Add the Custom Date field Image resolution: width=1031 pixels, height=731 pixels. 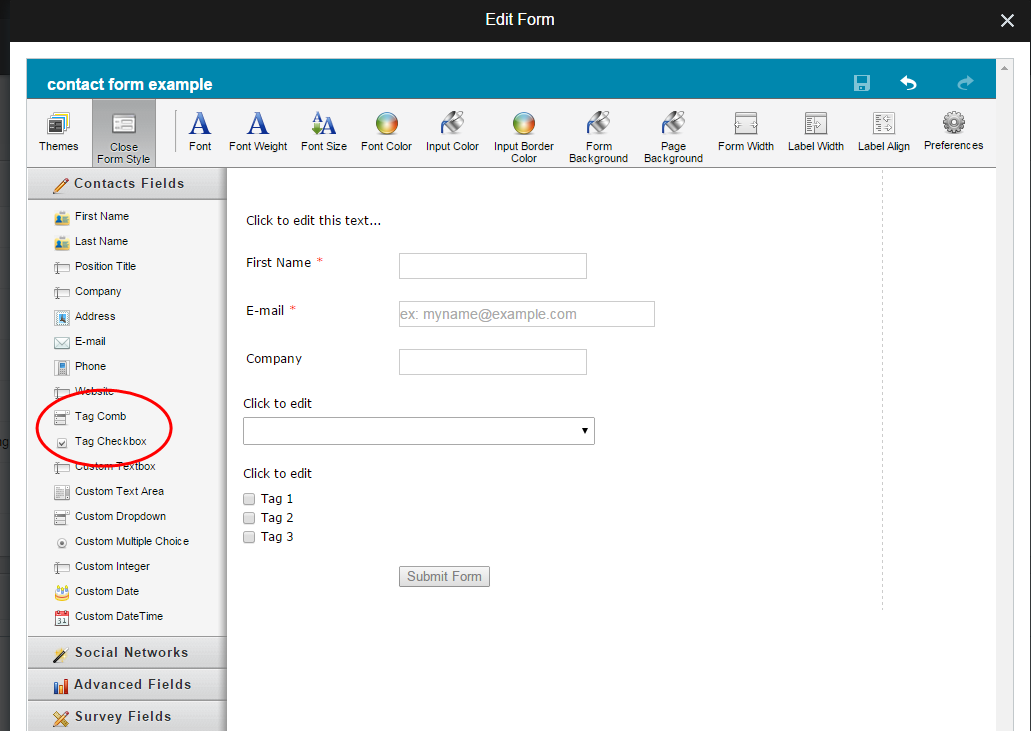tap(96, 591)
